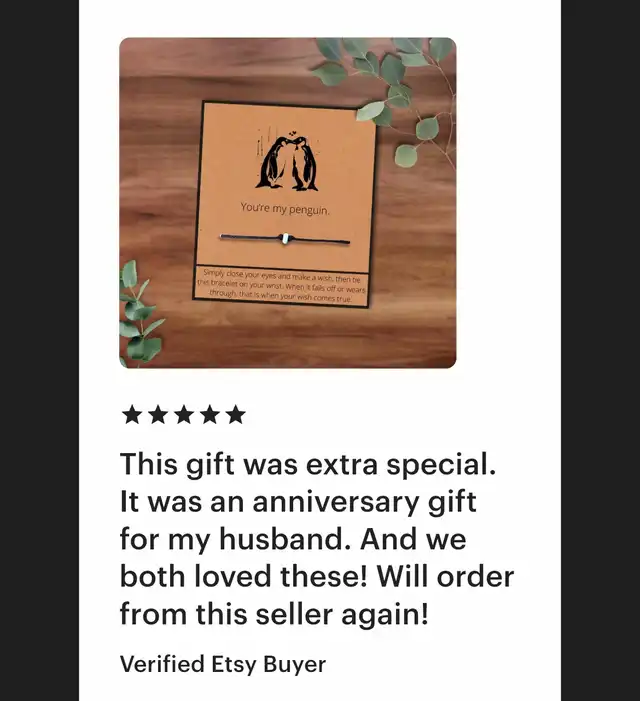Click the eucalyptus sprig at bottom-left of photo
Image resolution: width=640 pixels, height=701 pixels.
click(139, 315)
